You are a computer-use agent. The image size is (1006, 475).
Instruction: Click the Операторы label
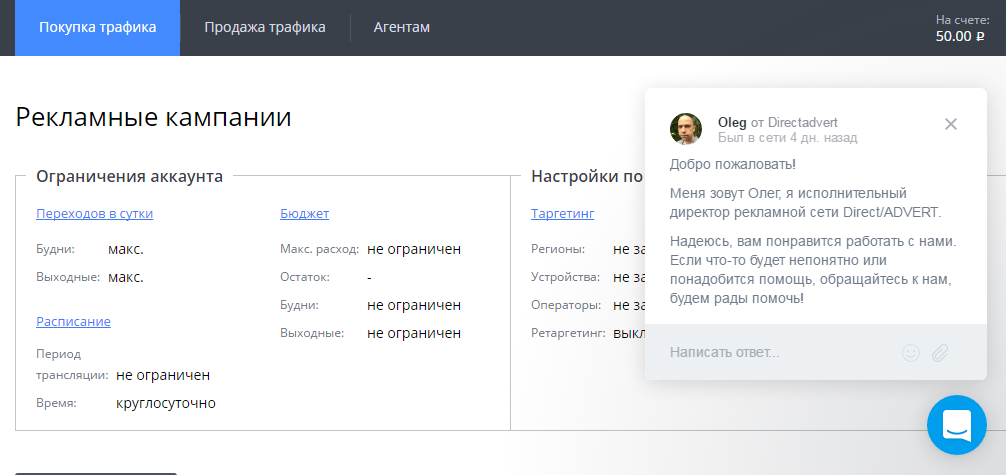pyautogui.click(x=566, y=306)
